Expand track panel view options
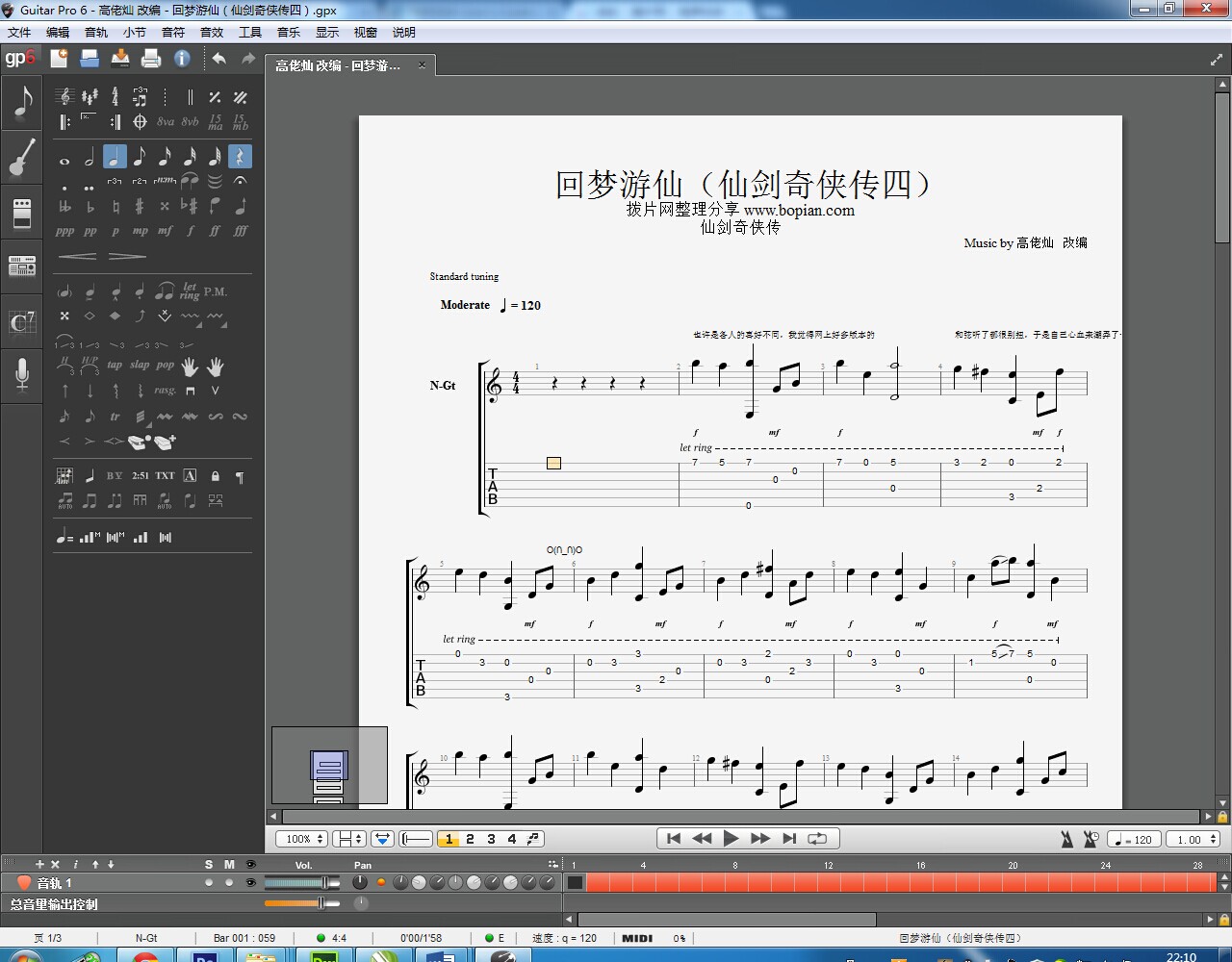 (552, 864)
